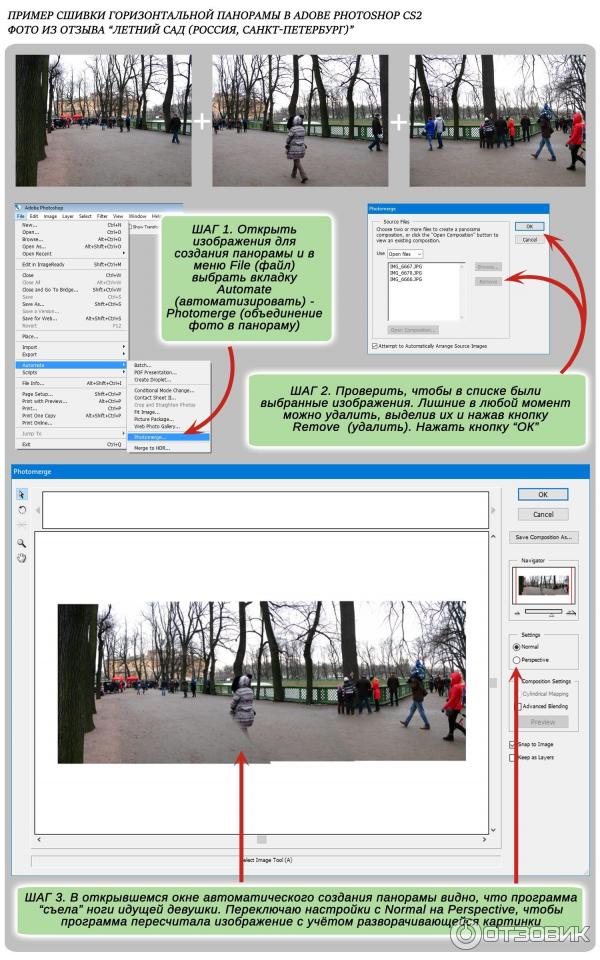Choose the Normal radio option
This screenshot has width=600, height=960.
click(516, 647)
